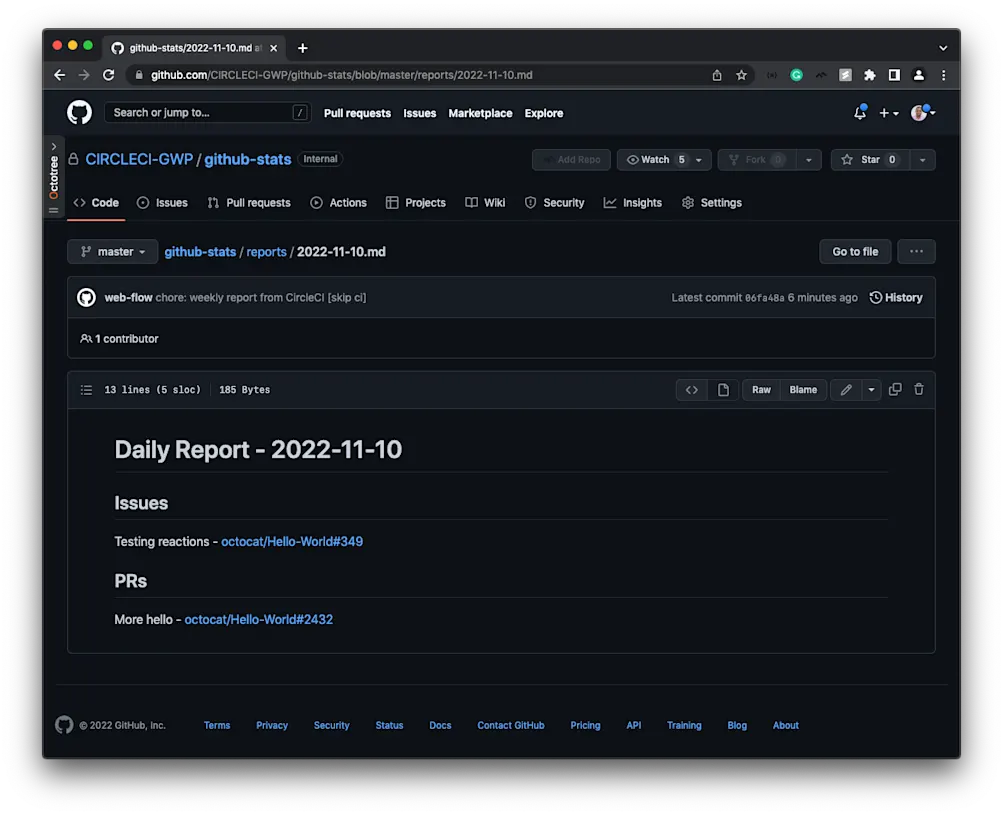Viewport: 1003px width, 815px height.
Task: Open the Blame view
Action: (803, 390)
